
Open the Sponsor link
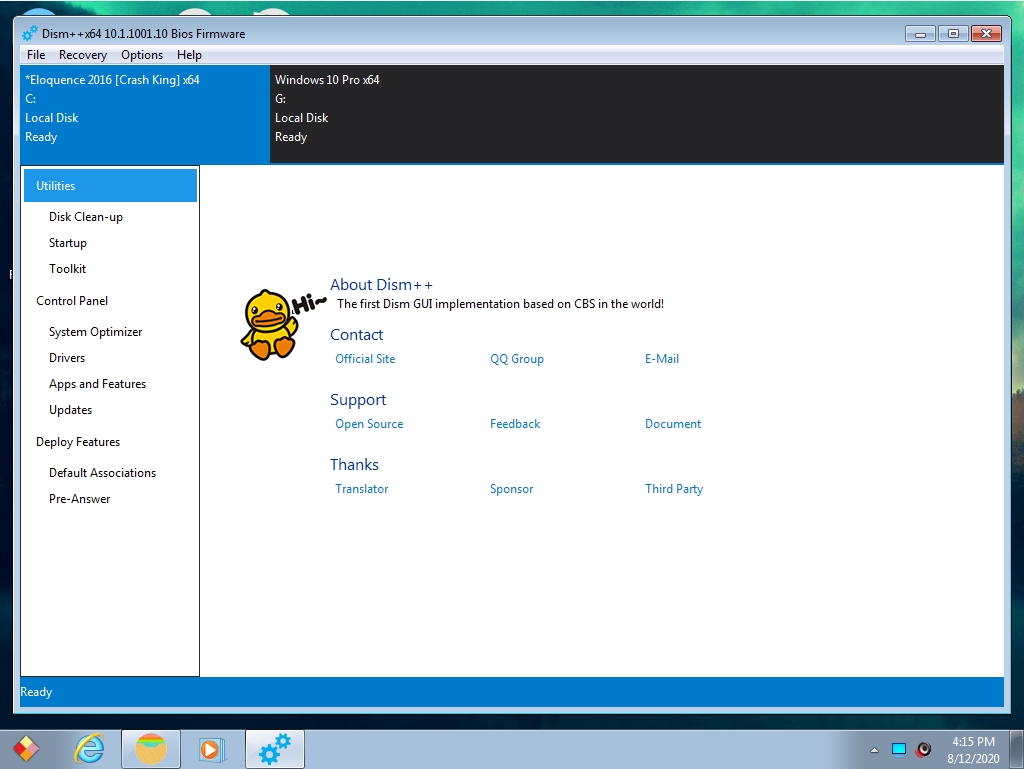[x=511, y=489]
